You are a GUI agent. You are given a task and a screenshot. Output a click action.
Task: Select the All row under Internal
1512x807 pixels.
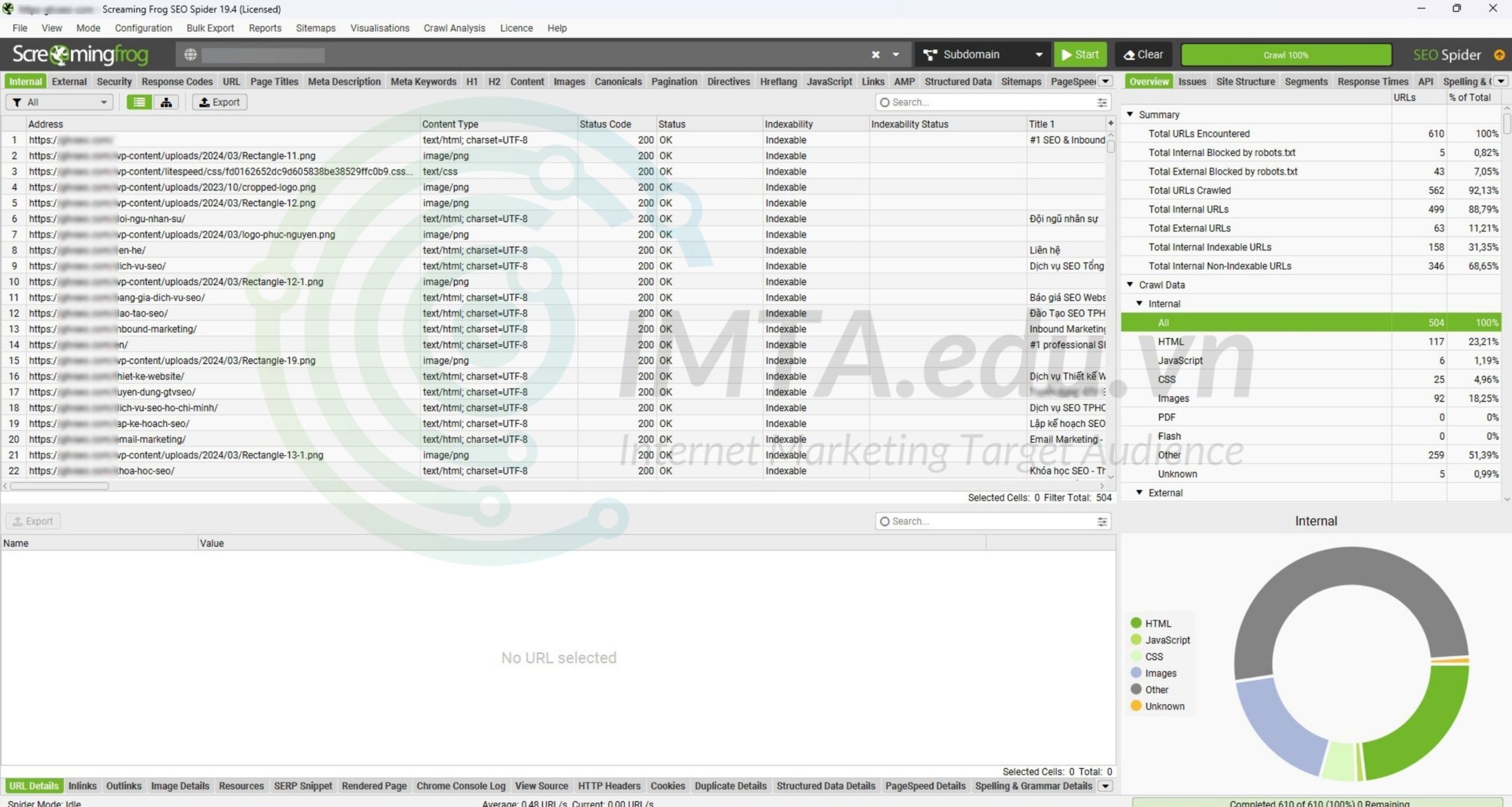coord(1311,322)
